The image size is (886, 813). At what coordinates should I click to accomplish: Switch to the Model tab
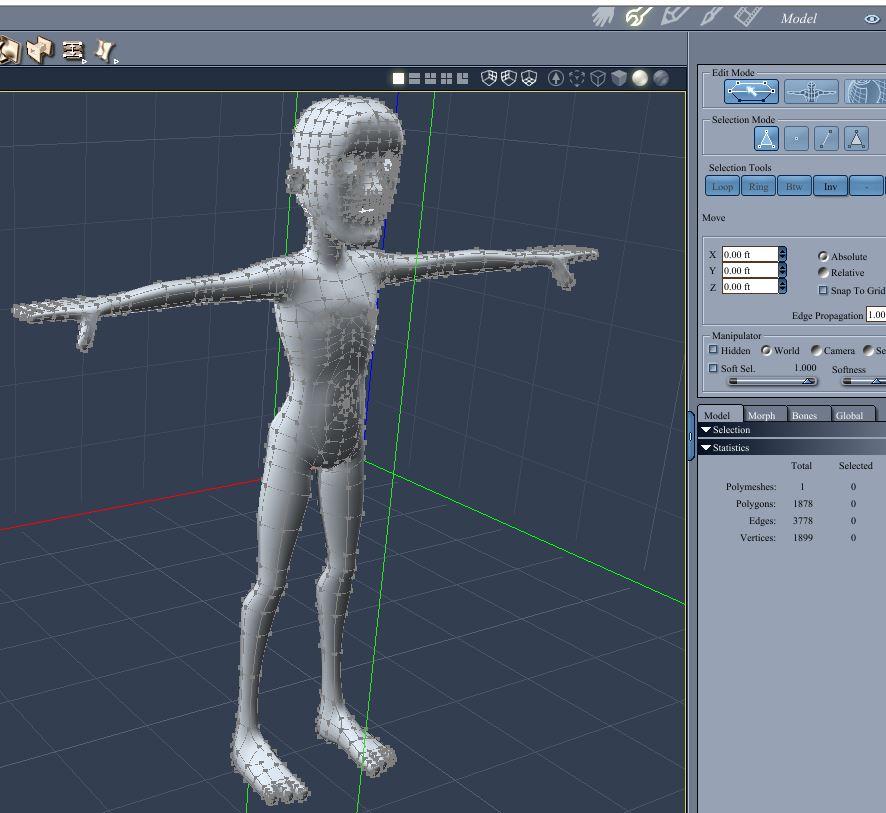pos(719,415)
